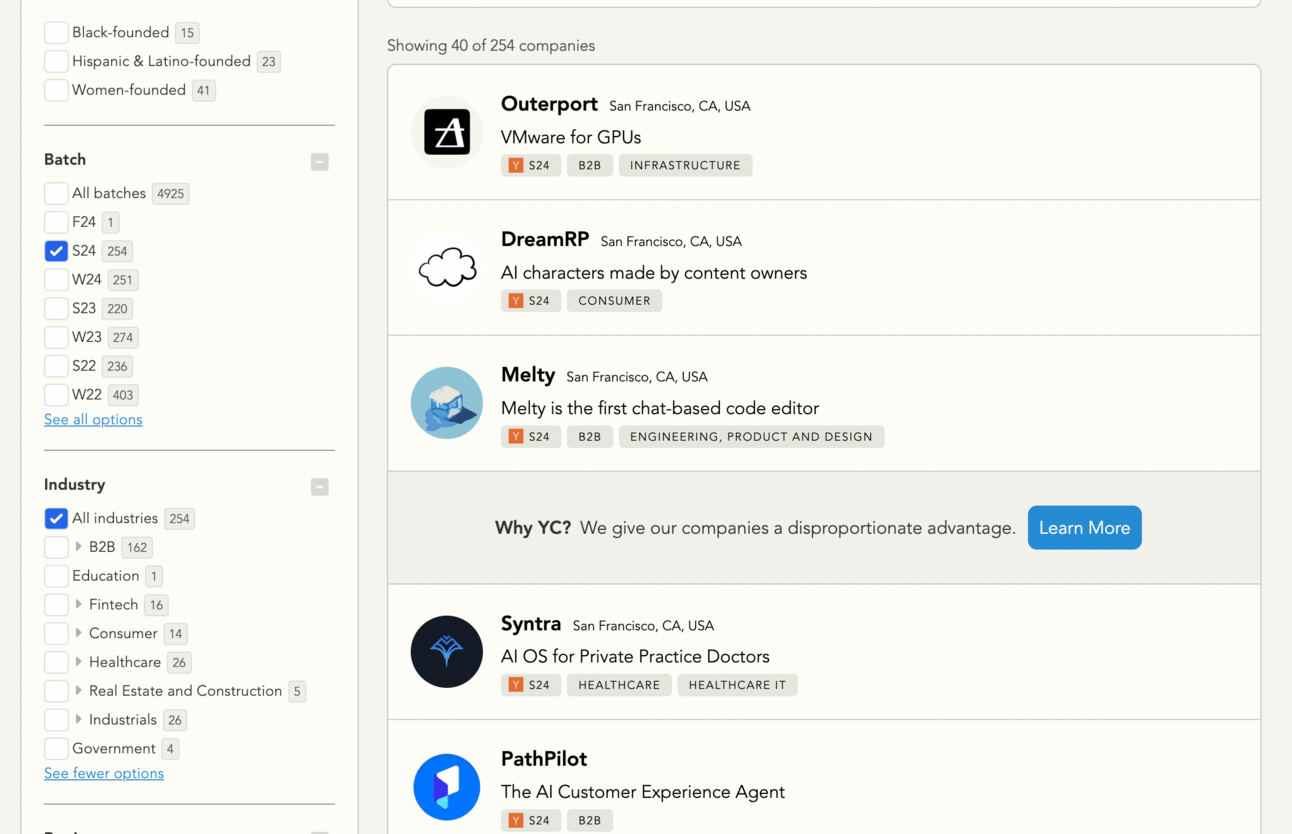Image resolution: width=1292 pixels, height=834 pixels.
Task: Click the 'VMware for GPUs' description
Action: click(571, 137)
